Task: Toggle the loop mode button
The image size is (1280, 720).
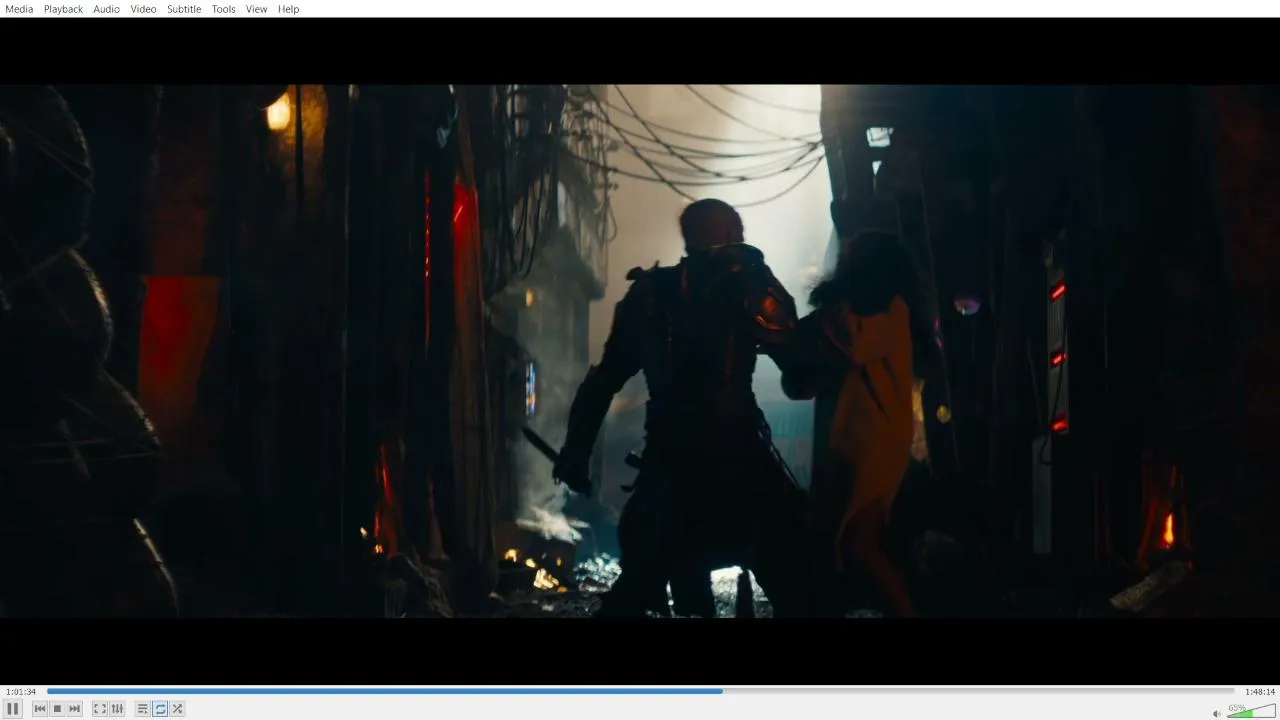Action: (160, 709)
